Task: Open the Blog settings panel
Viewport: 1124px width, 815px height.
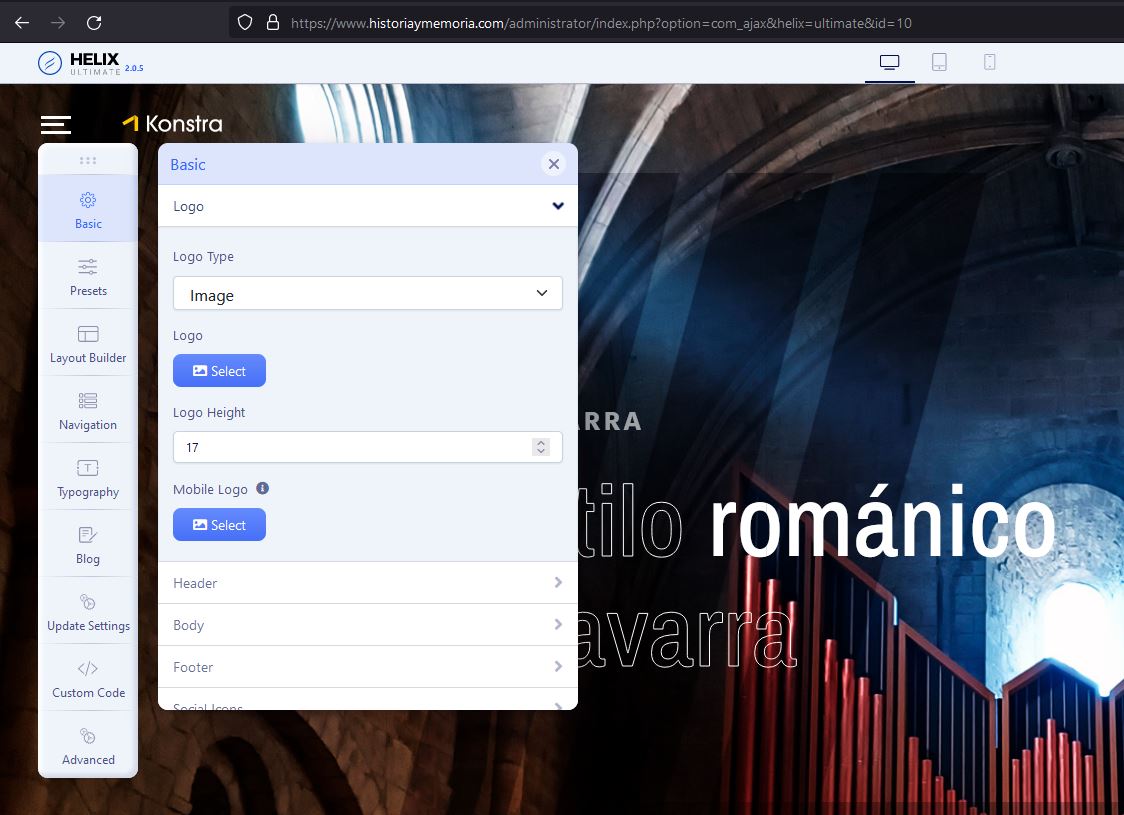Action: pyautogui.click(x=88, y=543)
